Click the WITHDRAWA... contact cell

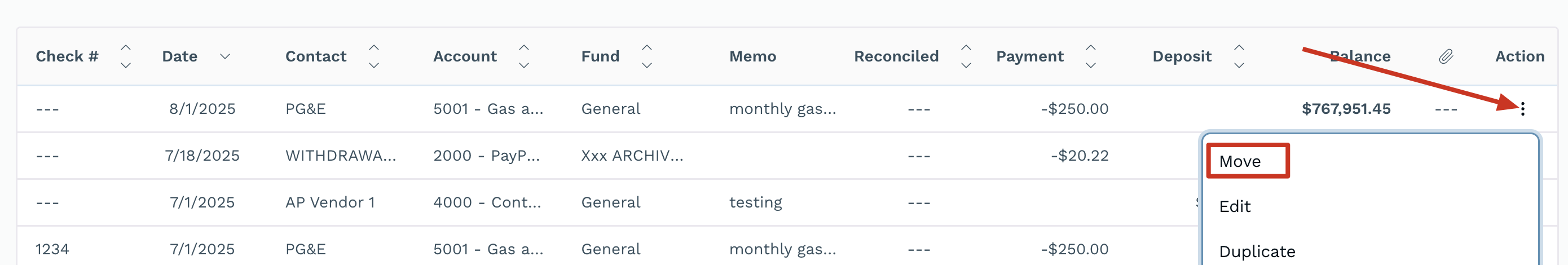click(x=340, y=156)
